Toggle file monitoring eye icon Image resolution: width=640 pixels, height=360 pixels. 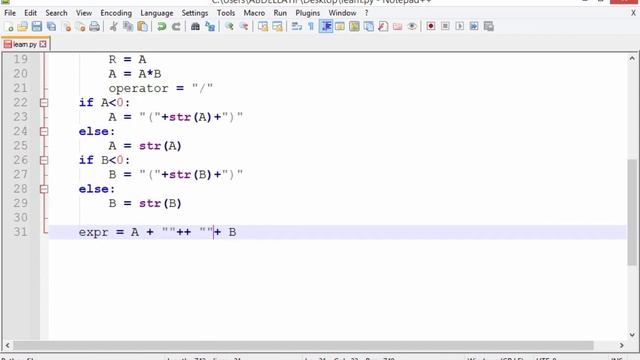pyautogui.click(x=412, y=27)
